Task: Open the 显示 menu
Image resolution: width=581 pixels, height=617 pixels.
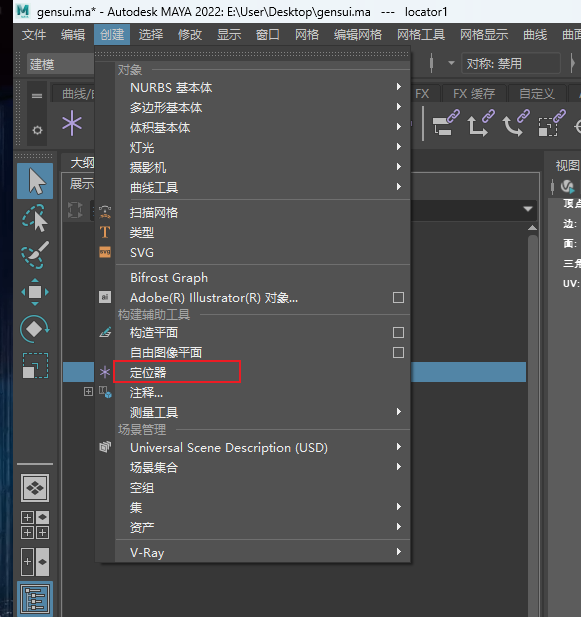Action: 229,35
